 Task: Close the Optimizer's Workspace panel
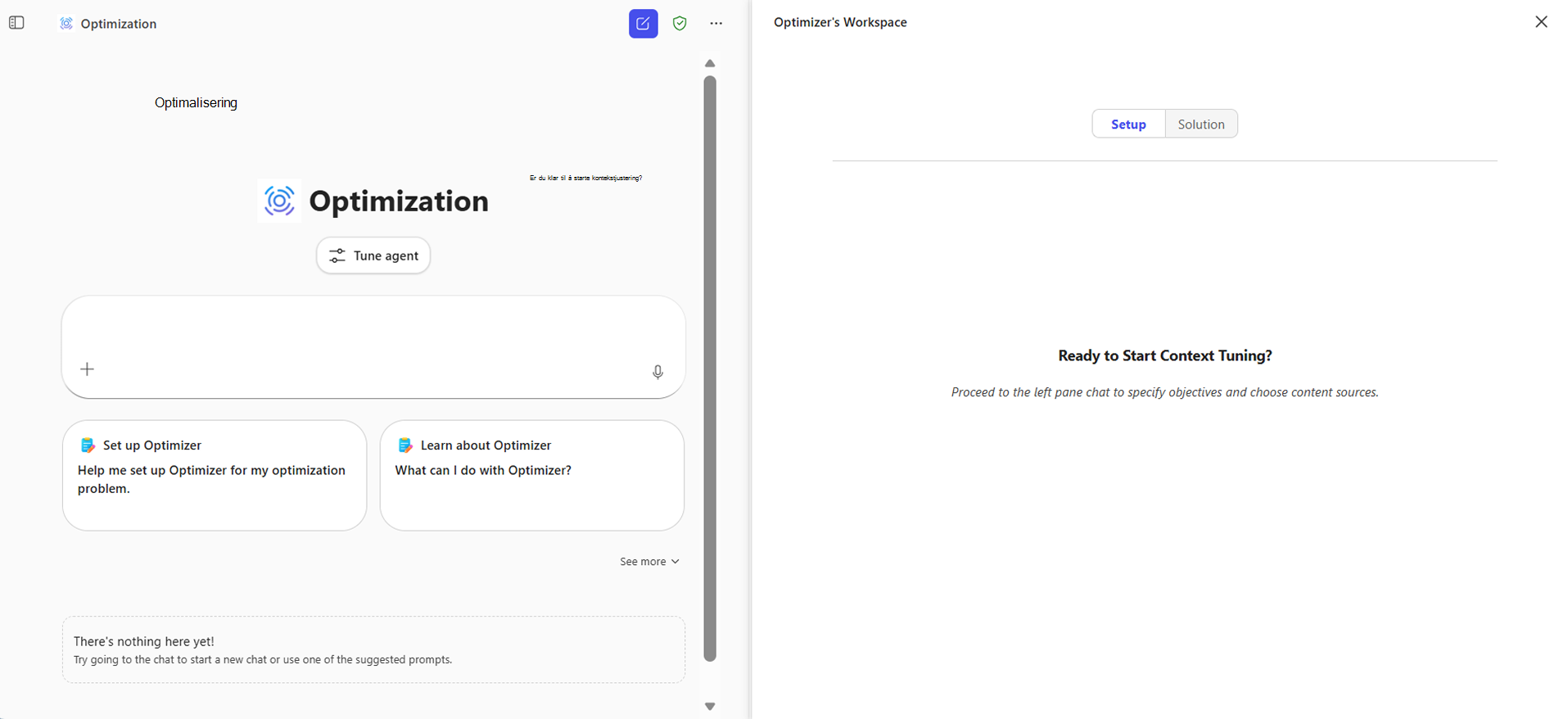click(1541, 22)
